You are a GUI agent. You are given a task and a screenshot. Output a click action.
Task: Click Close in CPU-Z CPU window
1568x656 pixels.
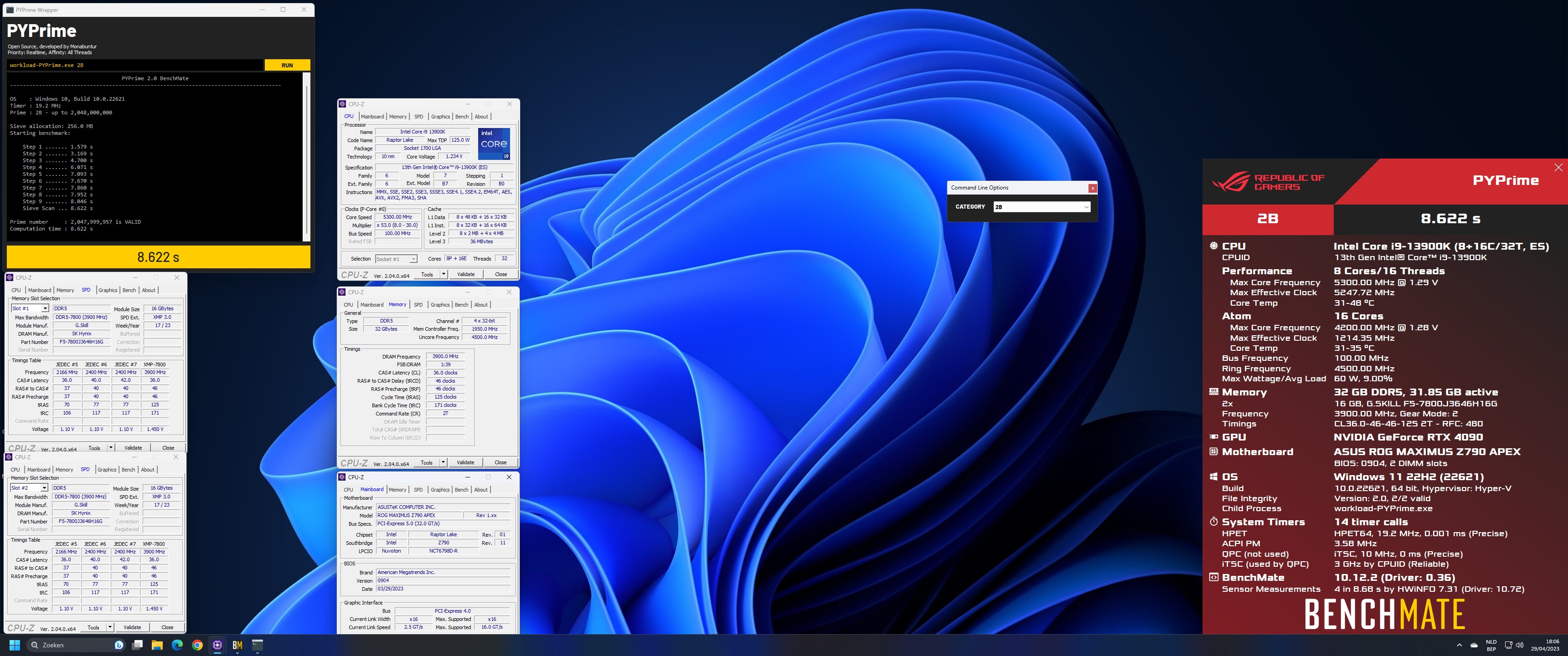point(501,274)
